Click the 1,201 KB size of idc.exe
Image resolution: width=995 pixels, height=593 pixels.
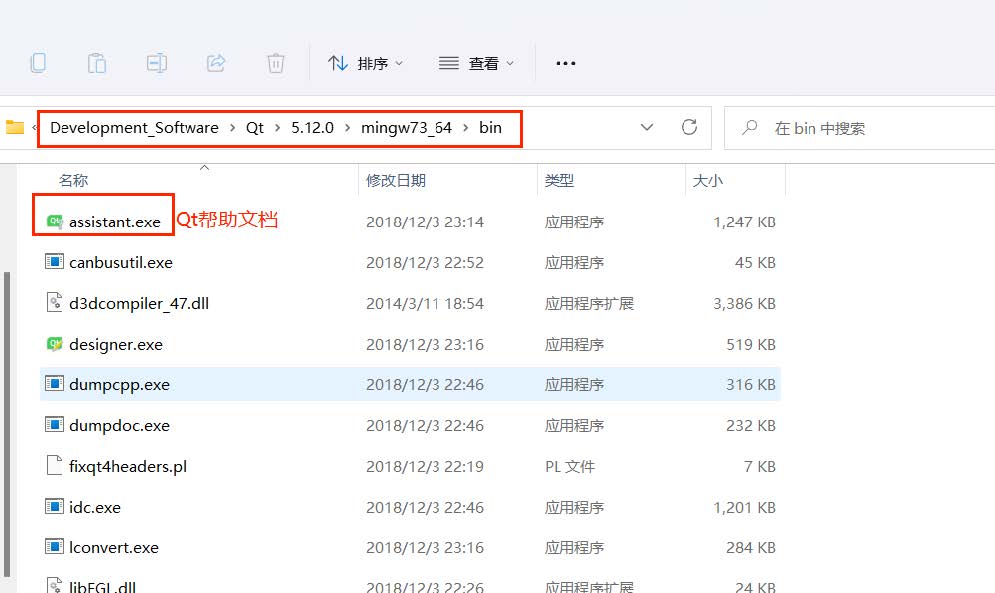tap(744, 507)
